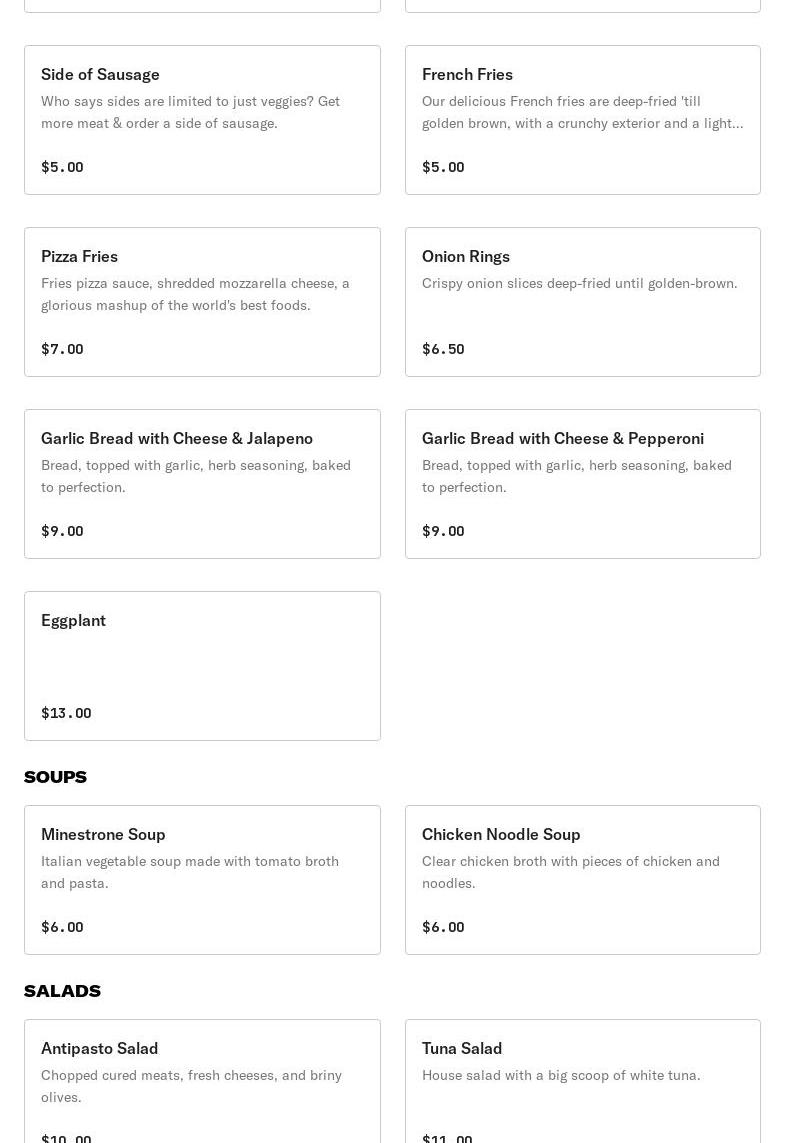Open the Tuna Salad card
Screen dimensions: 785x1143
tap(582, 1081)
